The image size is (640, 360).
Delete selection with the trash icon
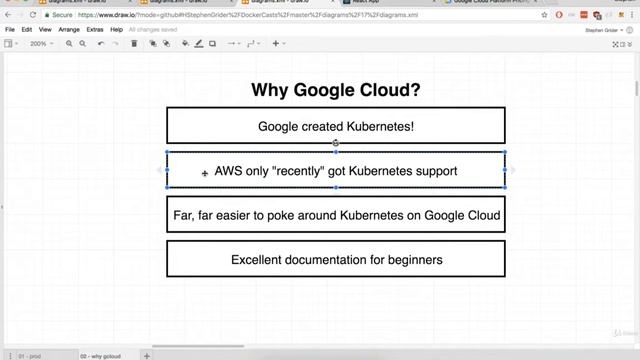pos(134,43)
